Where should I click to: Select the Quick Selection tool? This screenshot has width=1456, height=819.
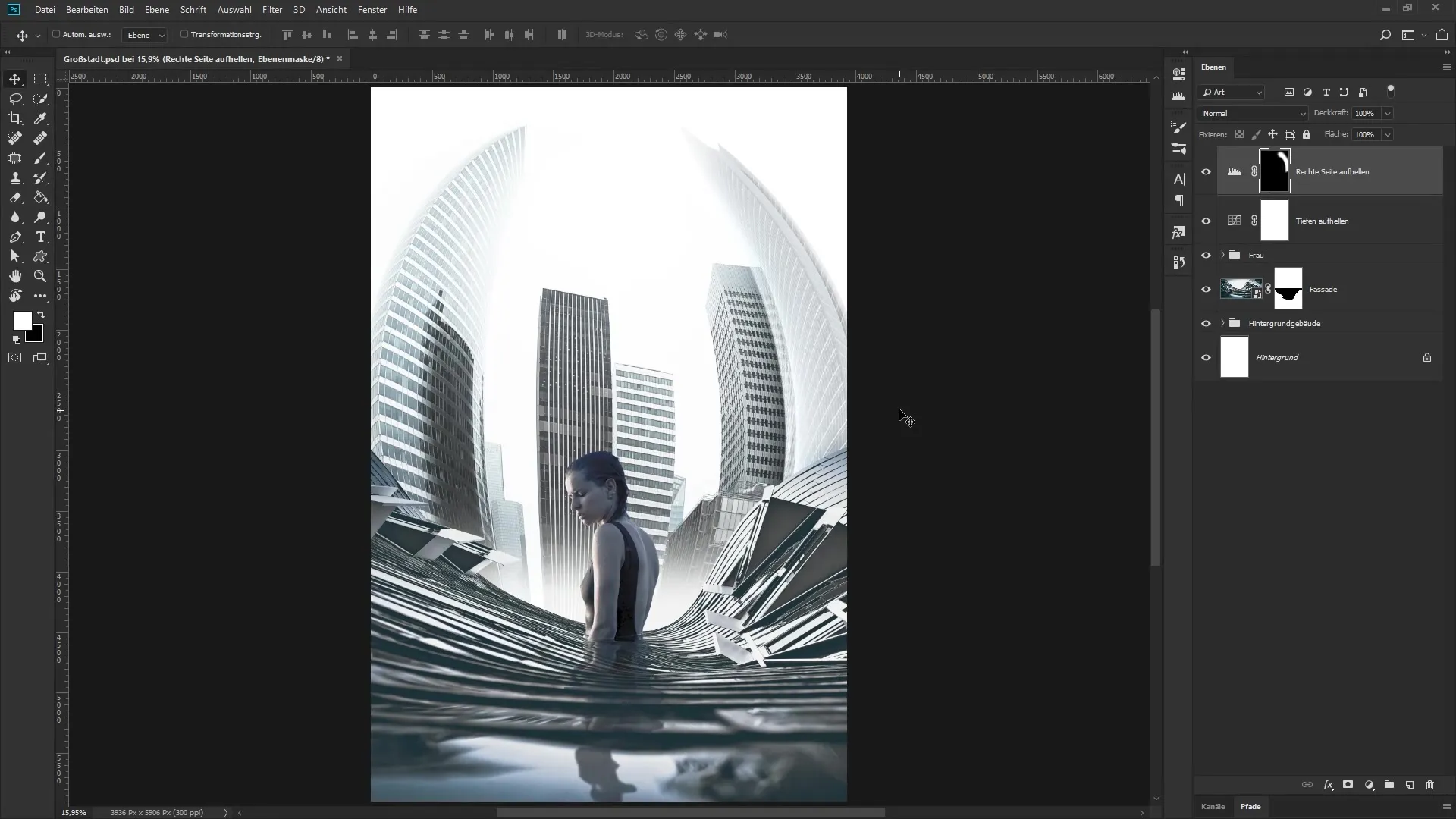click(x=40, y=99)
